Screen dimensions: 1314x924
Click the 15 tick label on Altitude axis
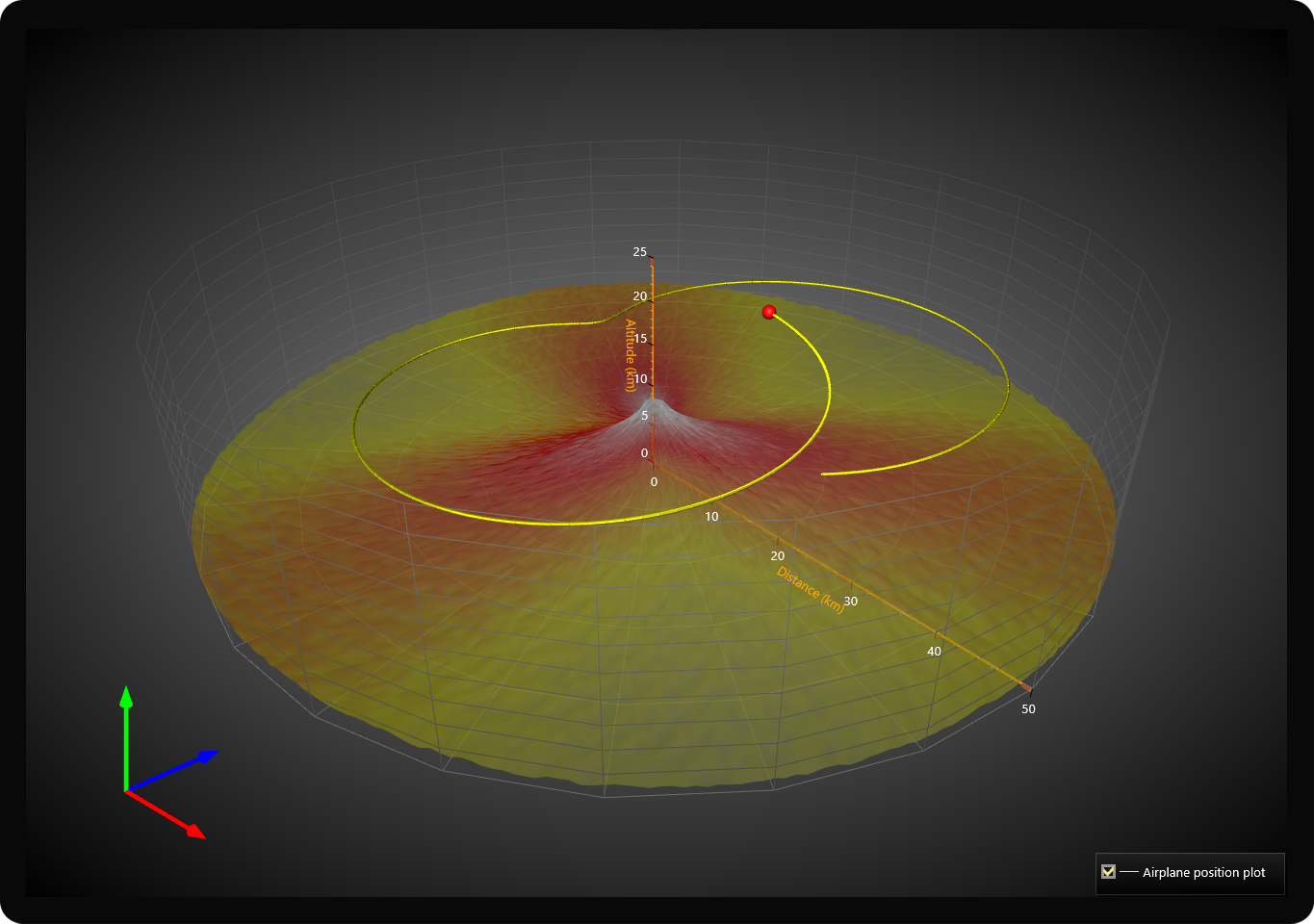point(640,339)
